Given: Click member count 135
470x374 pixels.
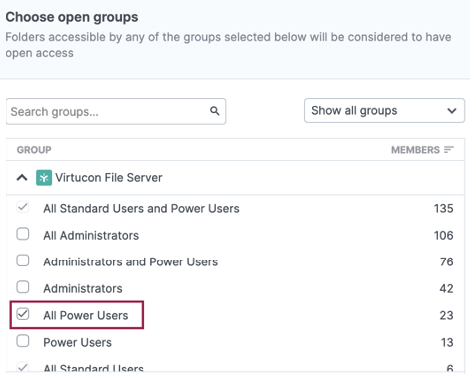Looking at the screenshot, I should [x=443, y=209].
